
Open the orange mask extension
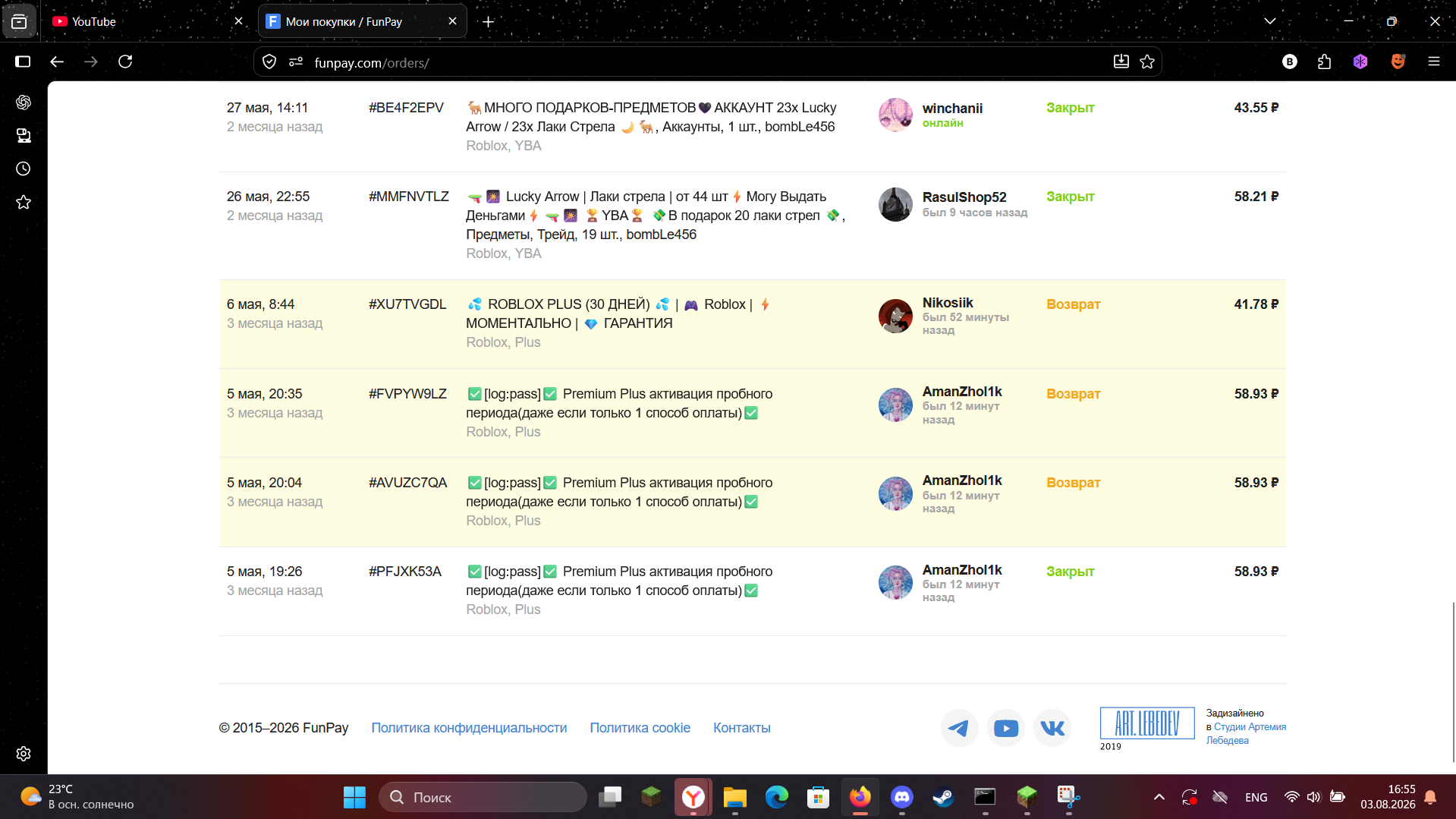(1398, 61)
